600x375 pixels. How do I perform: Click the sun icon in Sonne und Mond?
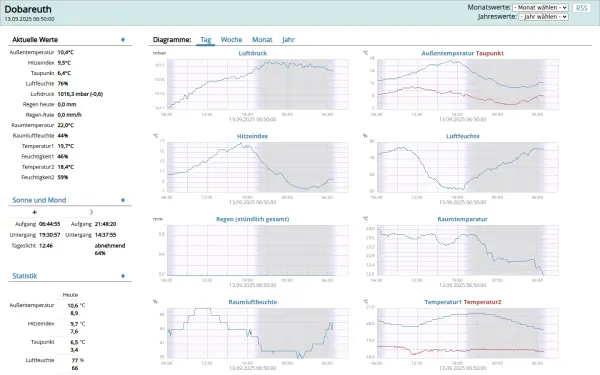pos(34,212)
